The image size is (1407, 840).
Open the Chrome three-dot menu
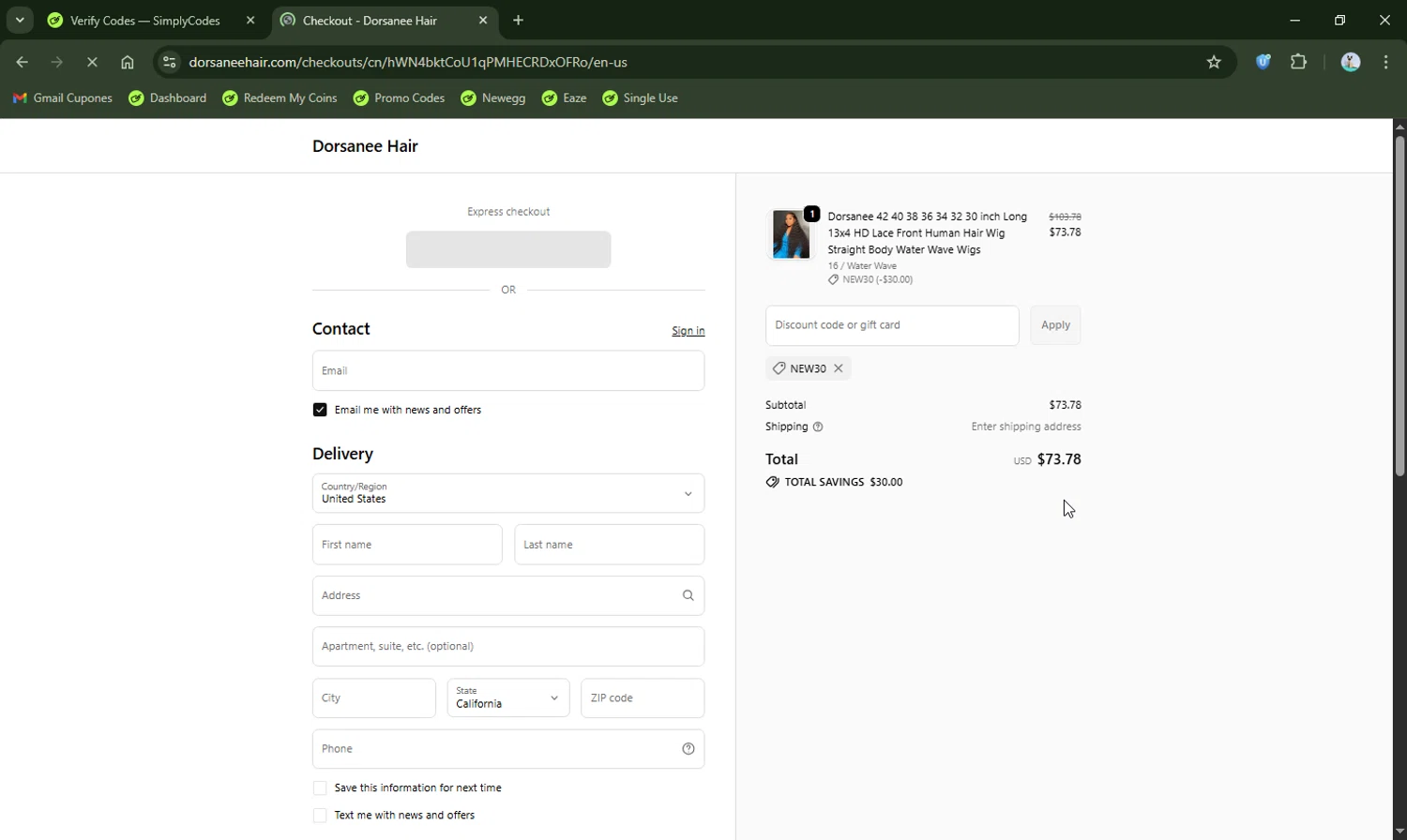point(1386,62)
